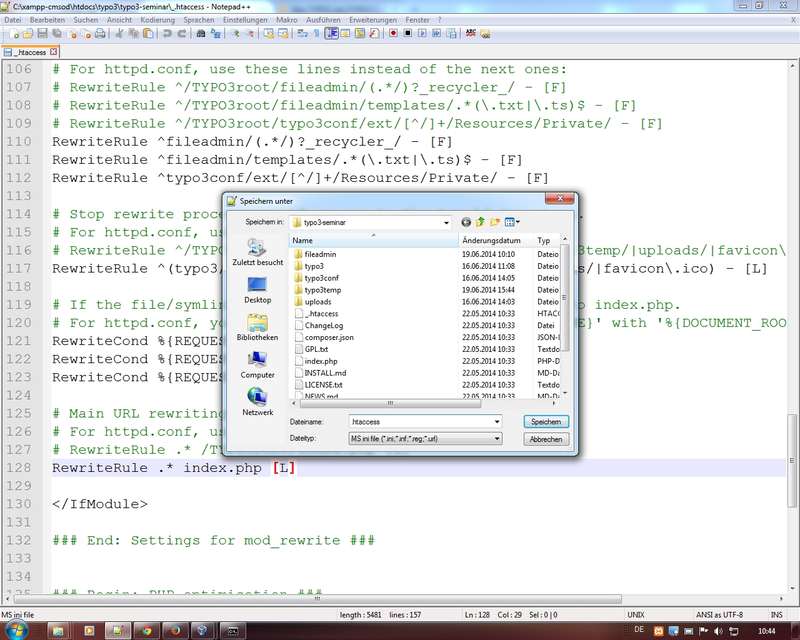Go up one folder level in the dialog

click(480, 222)
